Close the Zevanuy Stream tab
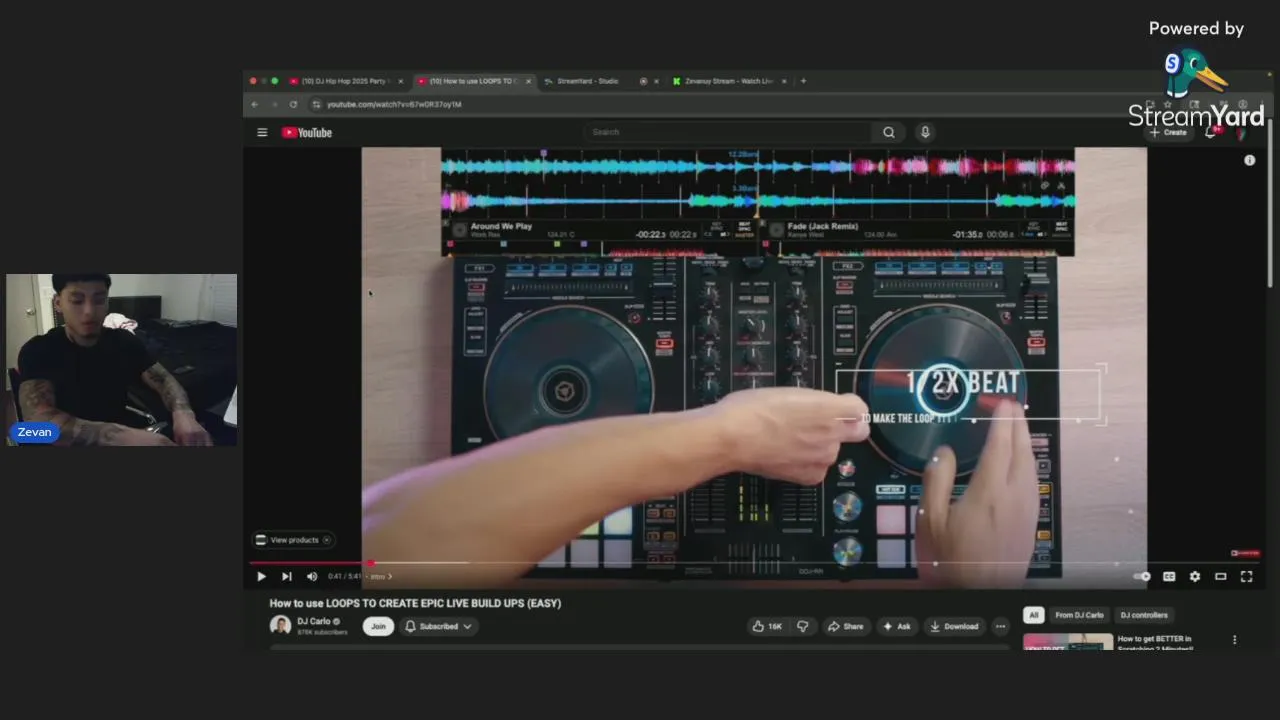 tap(784, 81)
